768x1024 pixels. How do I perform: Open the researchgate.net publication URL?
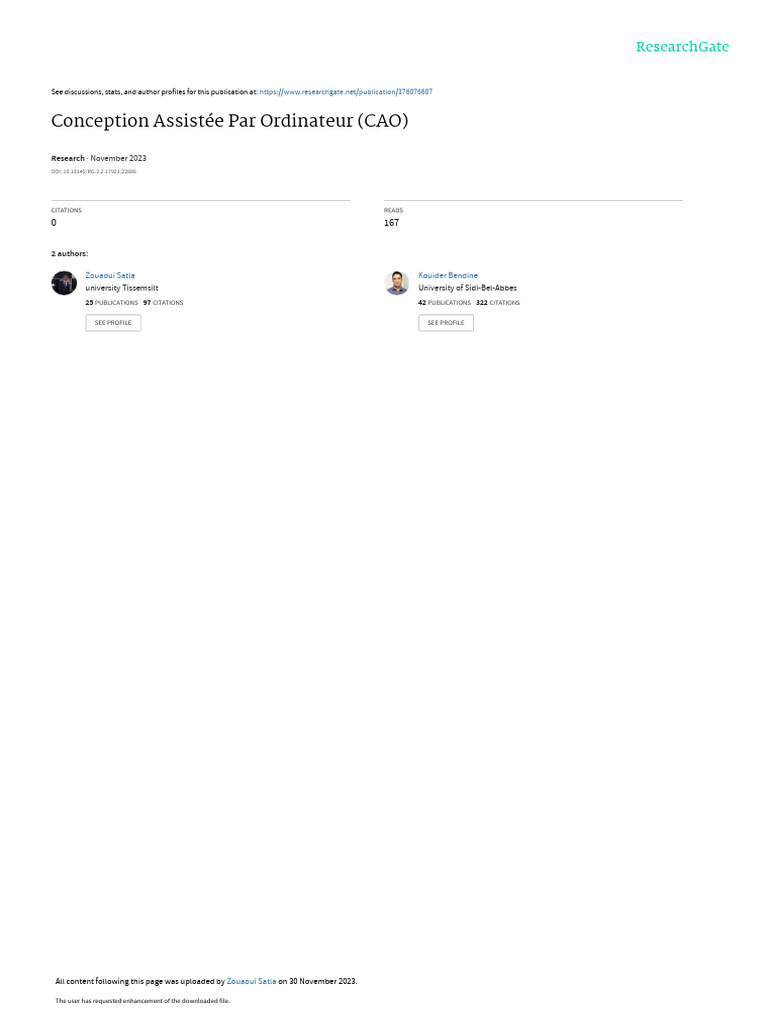(x=345, y=92)
